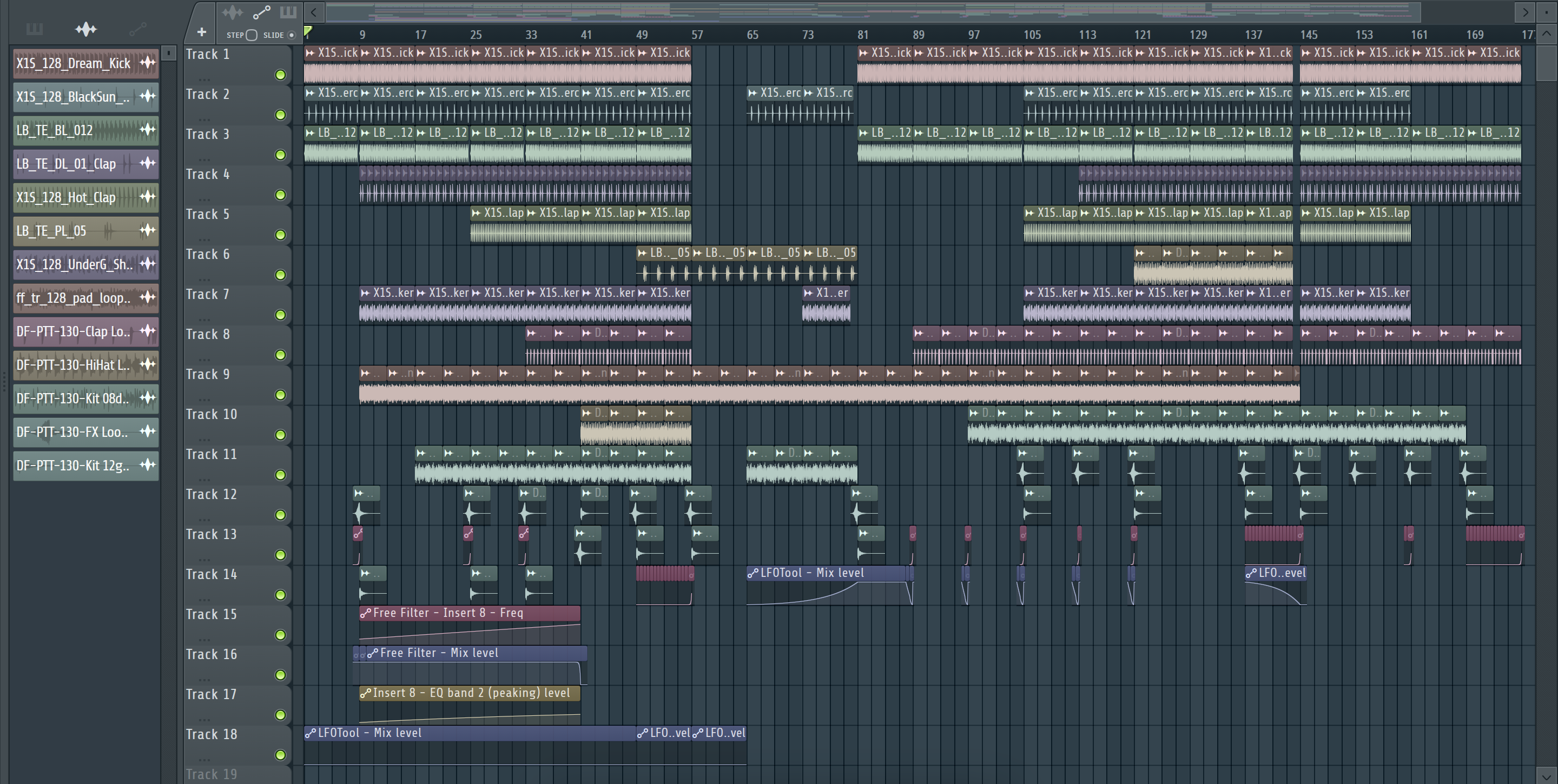Select the Track 10 header
Viewport: 1558px width, 784px height.
pyautogui.click(x=237, y=424)
